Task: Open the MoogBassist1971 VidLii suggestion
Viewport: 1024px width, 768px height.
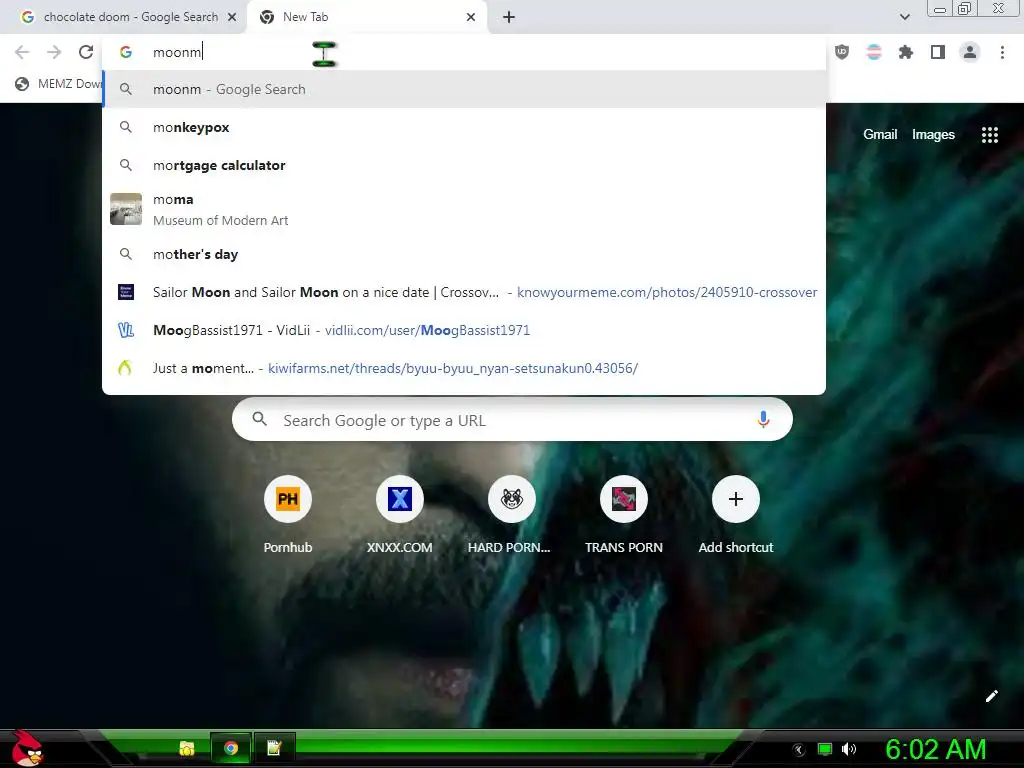Action: [464, 330]
